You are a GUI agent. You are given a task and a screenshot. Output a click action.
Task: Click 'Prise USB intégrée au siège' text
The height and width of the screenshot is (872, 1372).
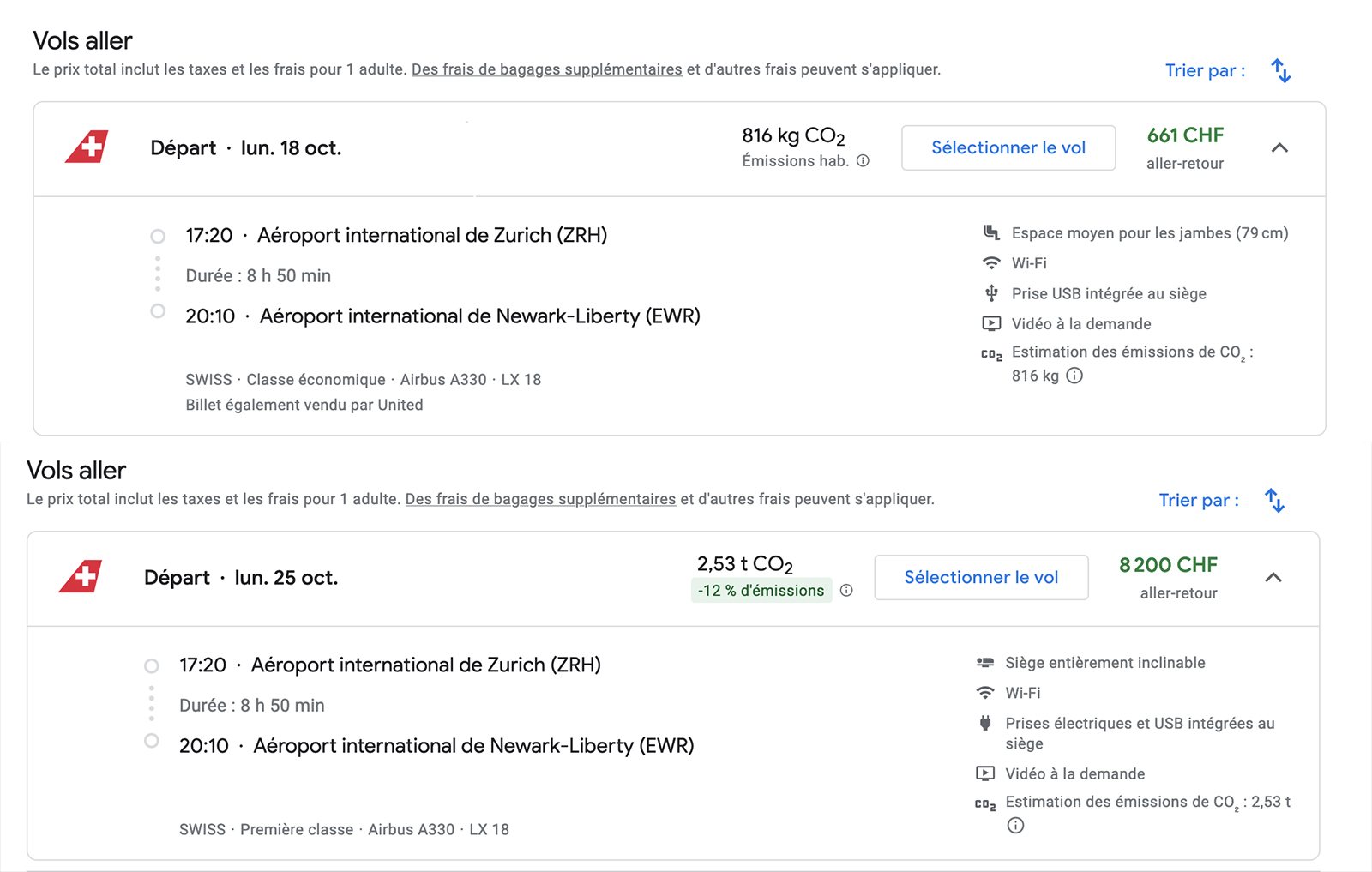(x=1109, y=293)
